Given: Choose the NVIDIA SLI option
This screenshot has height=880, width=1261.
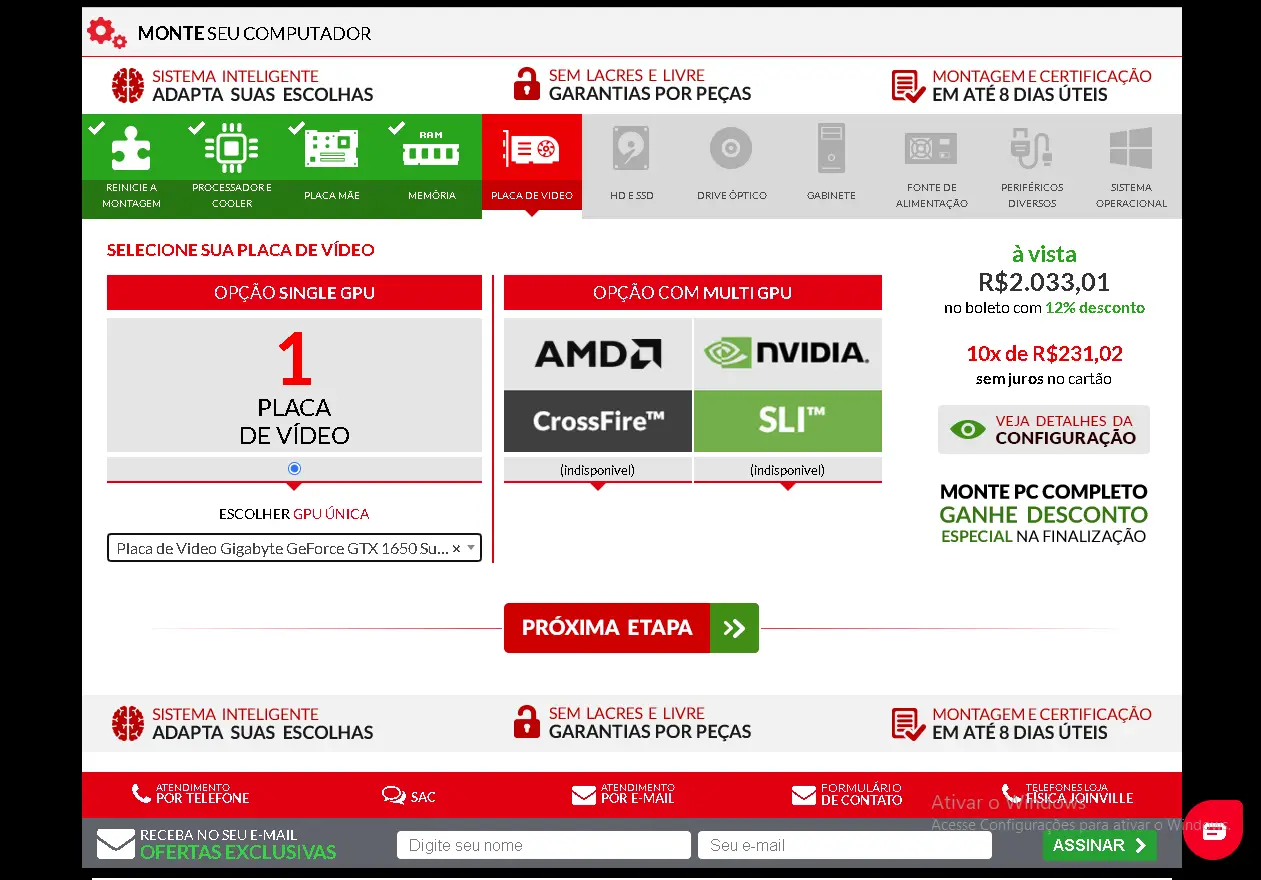Looking at the screenshot, I should 788,385.
